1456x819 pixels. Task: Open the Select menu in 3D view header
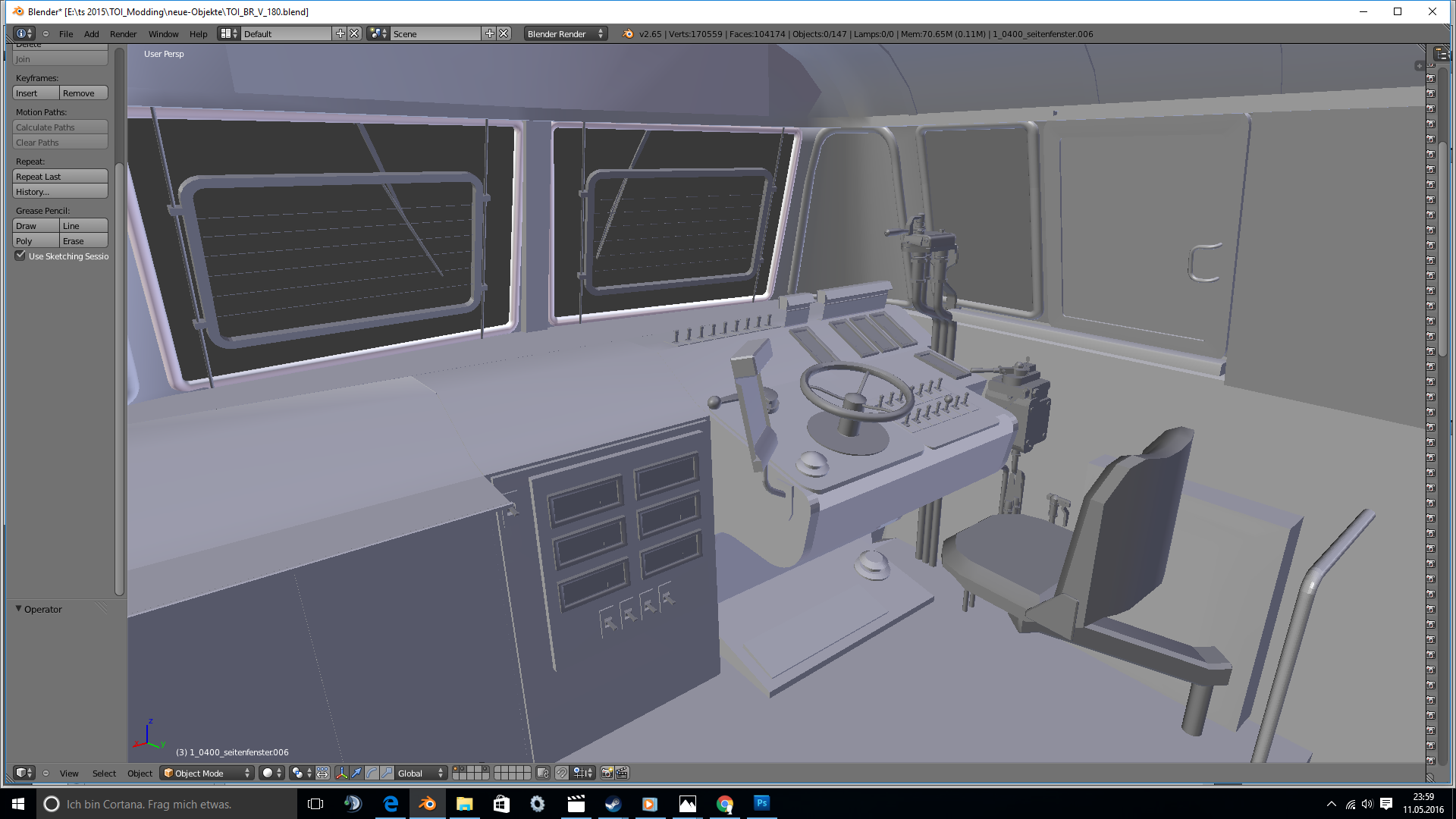point(104,773)
